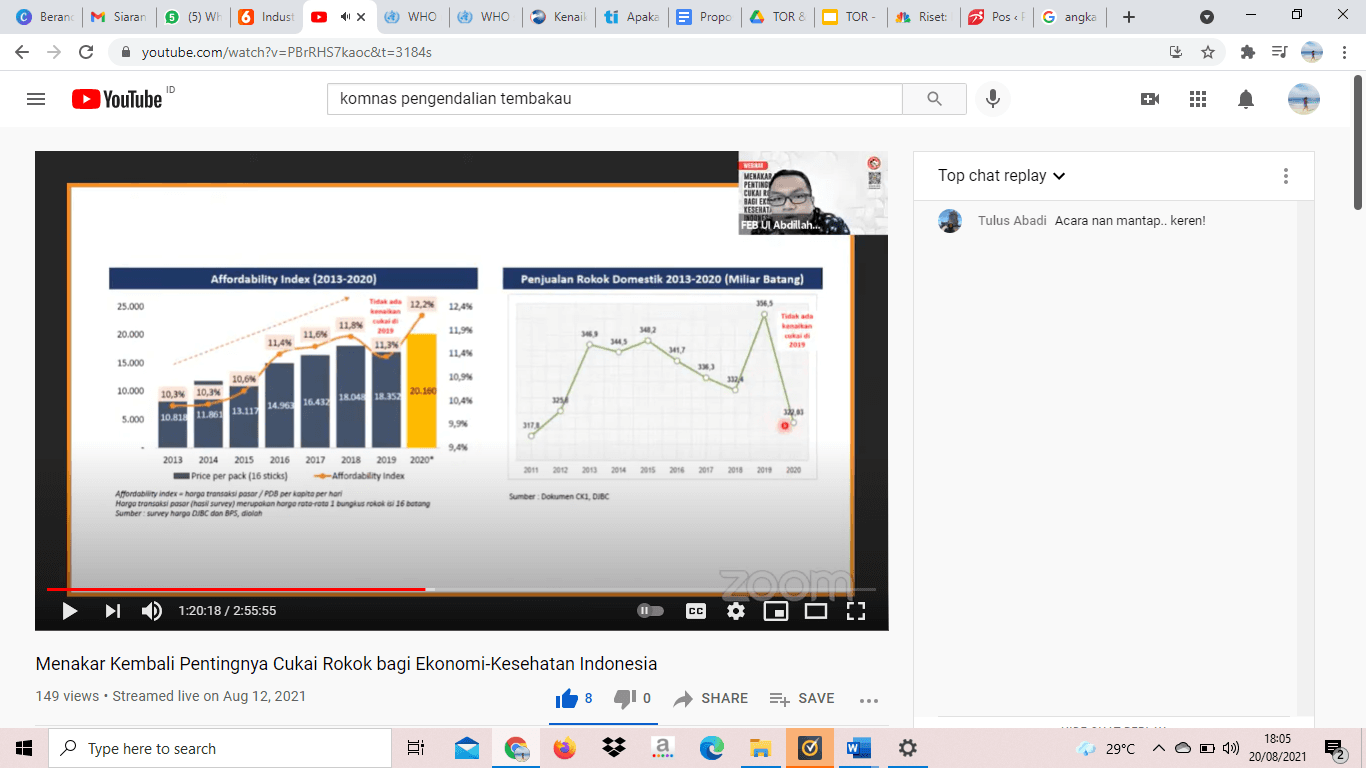The width and height of the screenshot is (1366, 768).
Task: Open the Windows Start menu
Action: (x=24, y=748)
